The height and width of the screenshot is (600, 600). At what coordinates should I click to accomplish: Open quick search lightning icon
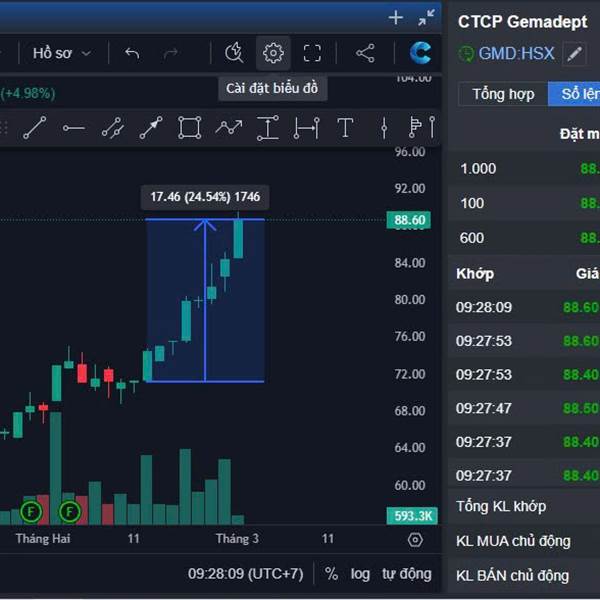pos(234,53)
